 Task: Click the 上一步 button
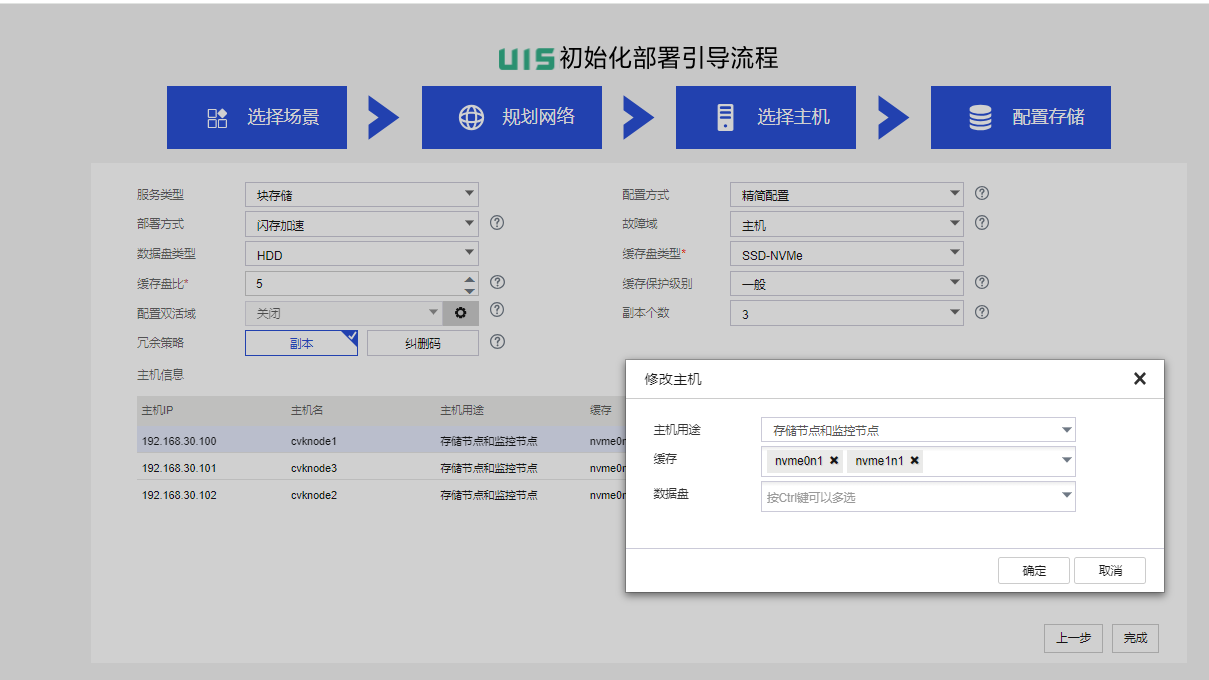(1074, 638)
